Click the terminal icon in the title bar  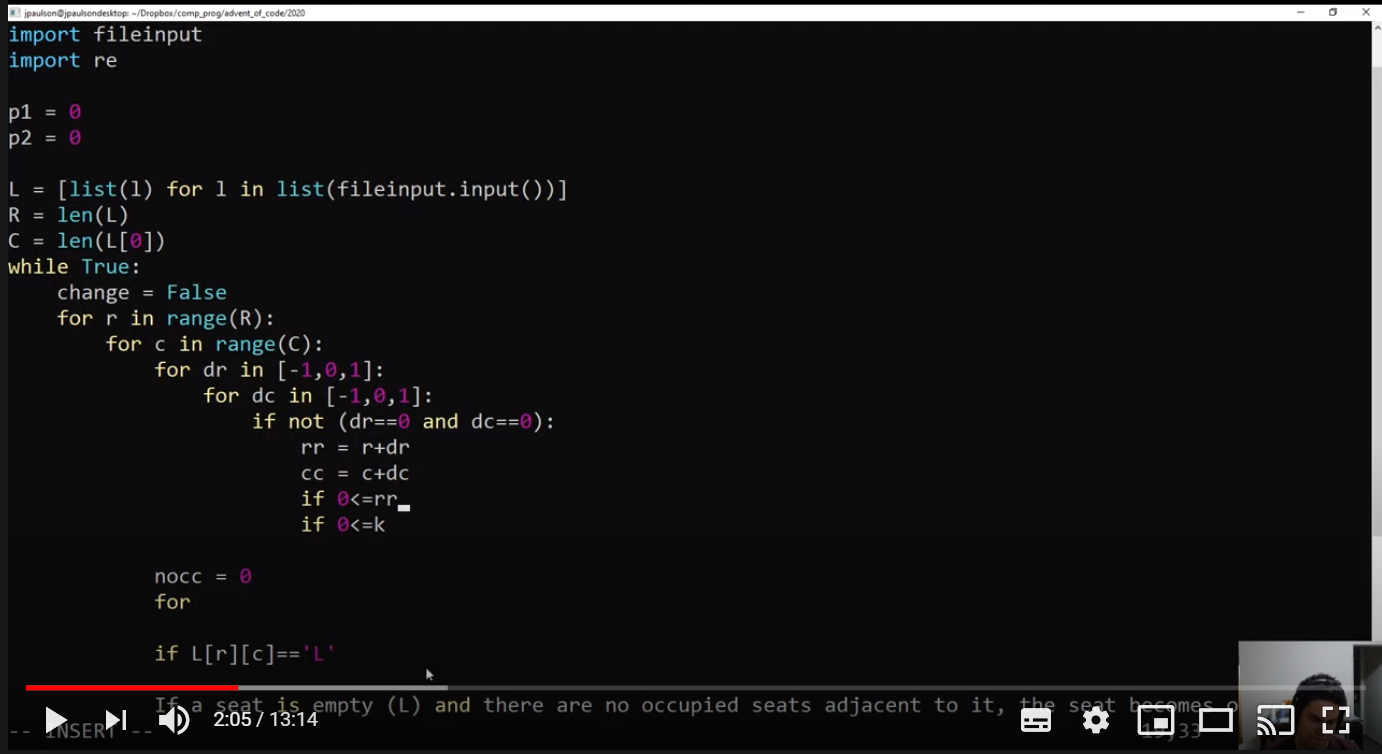click(x=14, y=13)
